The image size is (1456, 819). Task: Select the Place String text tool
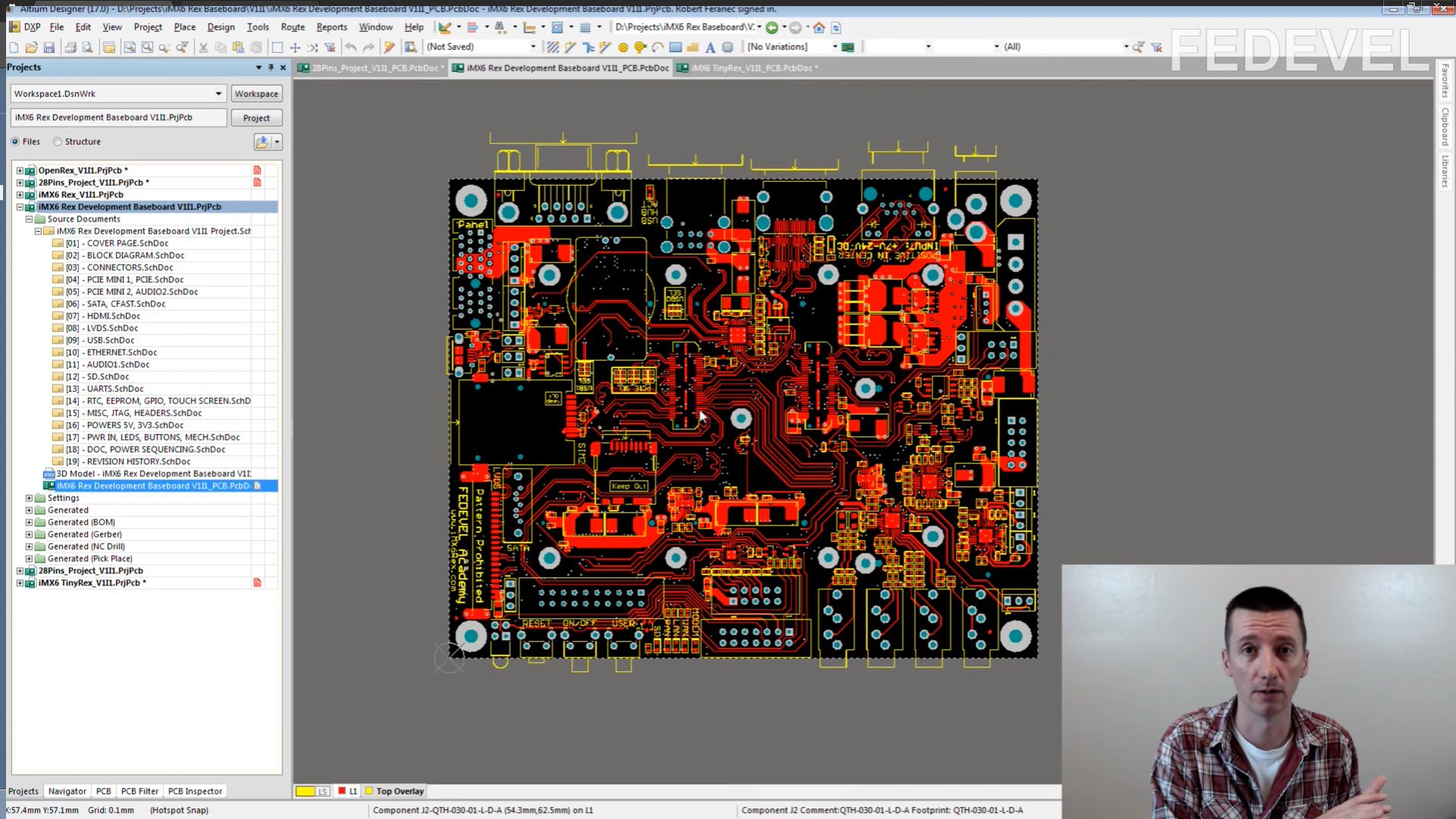710,47
